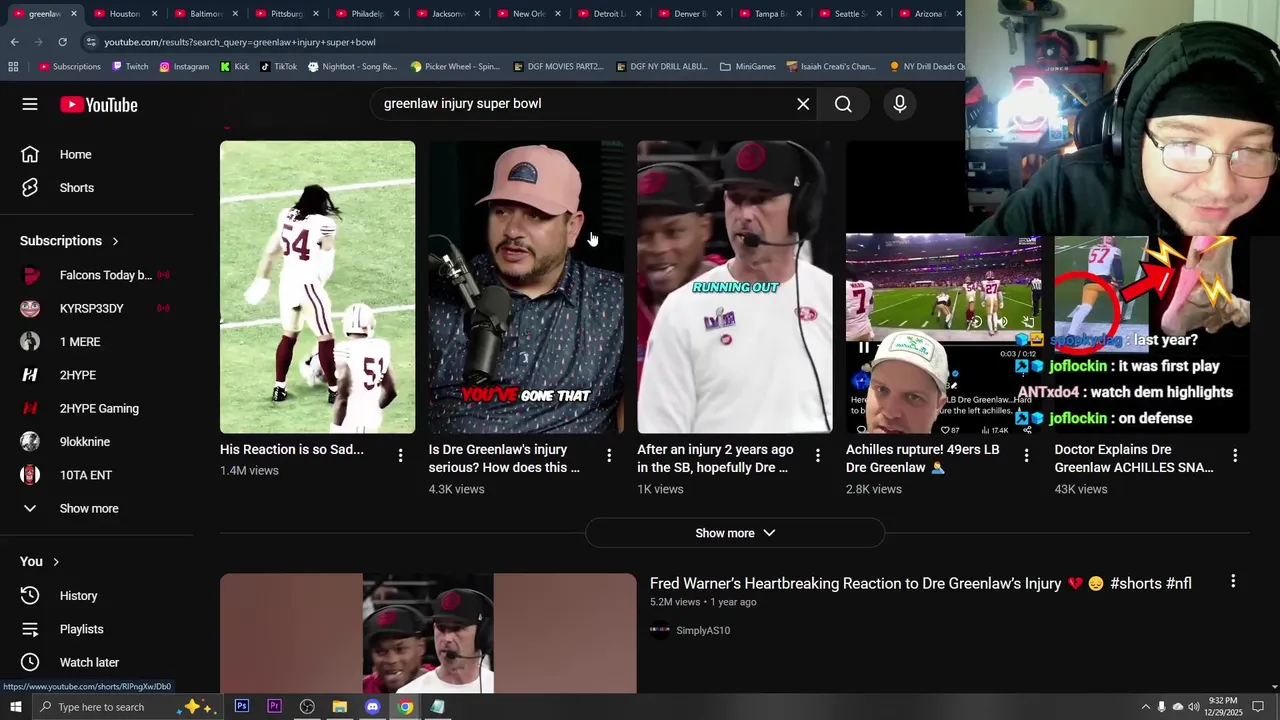Open the SimplyAS10 channel name link
Viewport: 1280px width, 720px height.
[x=703, y=631]
